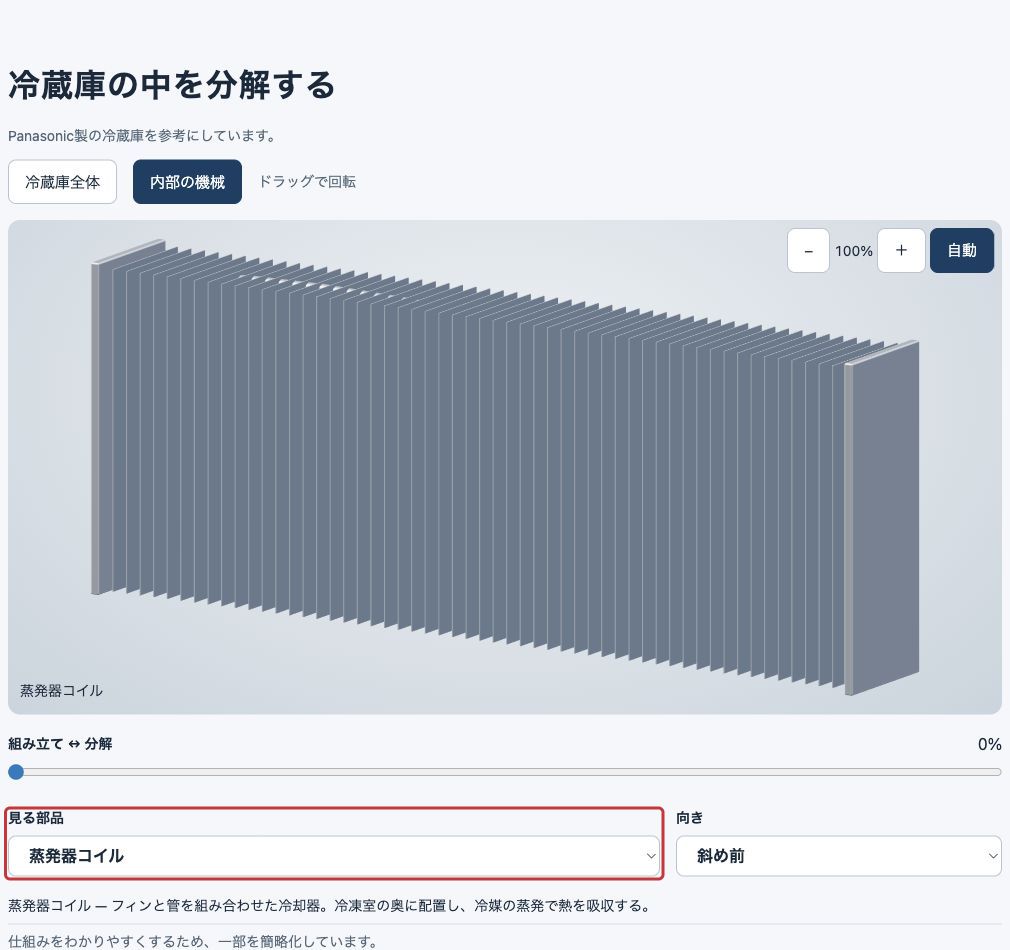Zoom out with the minus button
This screenshot has width=1010, height=950.
tap(808, 251)
